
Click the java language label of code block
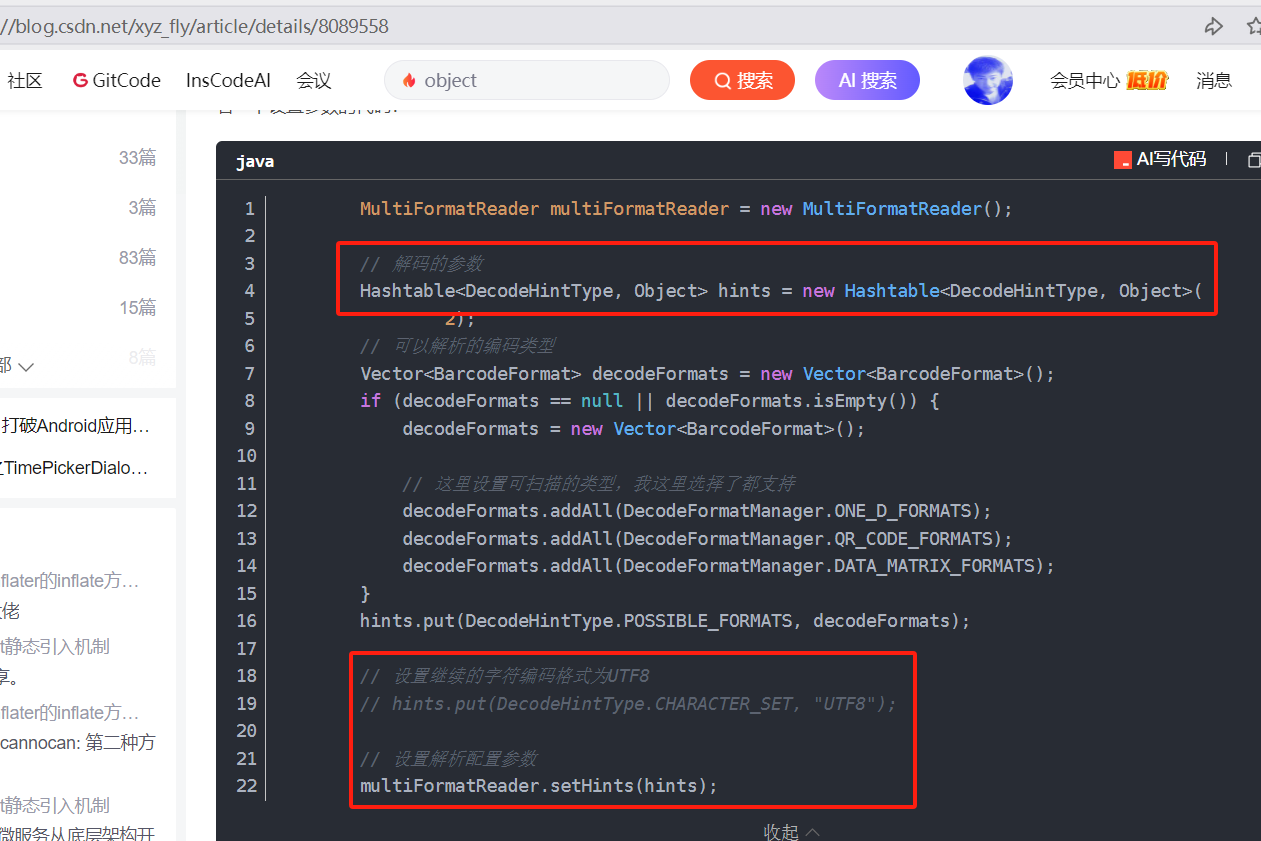pyautogui.click(x=255, y=161)
